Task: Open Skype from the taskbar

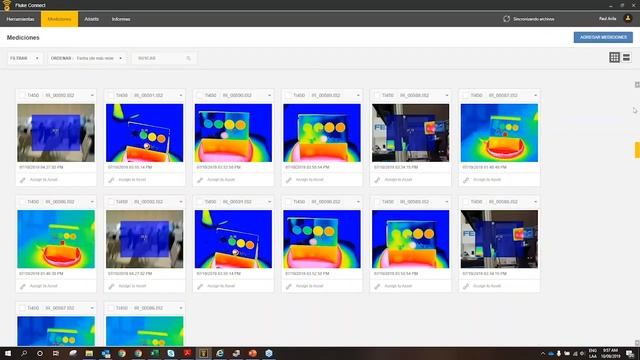Action: tap(171, 353)
